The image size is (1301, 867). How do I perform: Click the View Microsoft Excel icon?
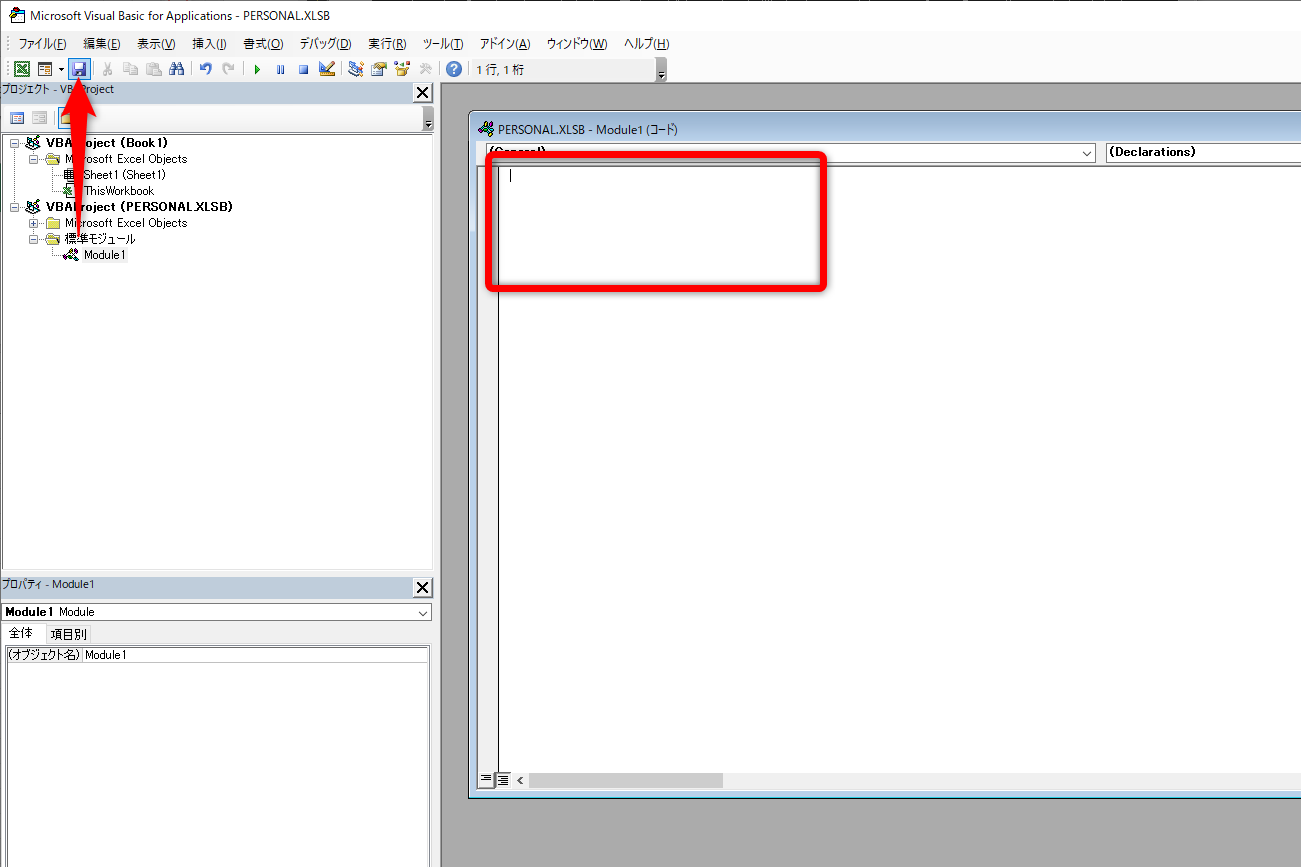point(21,69)
